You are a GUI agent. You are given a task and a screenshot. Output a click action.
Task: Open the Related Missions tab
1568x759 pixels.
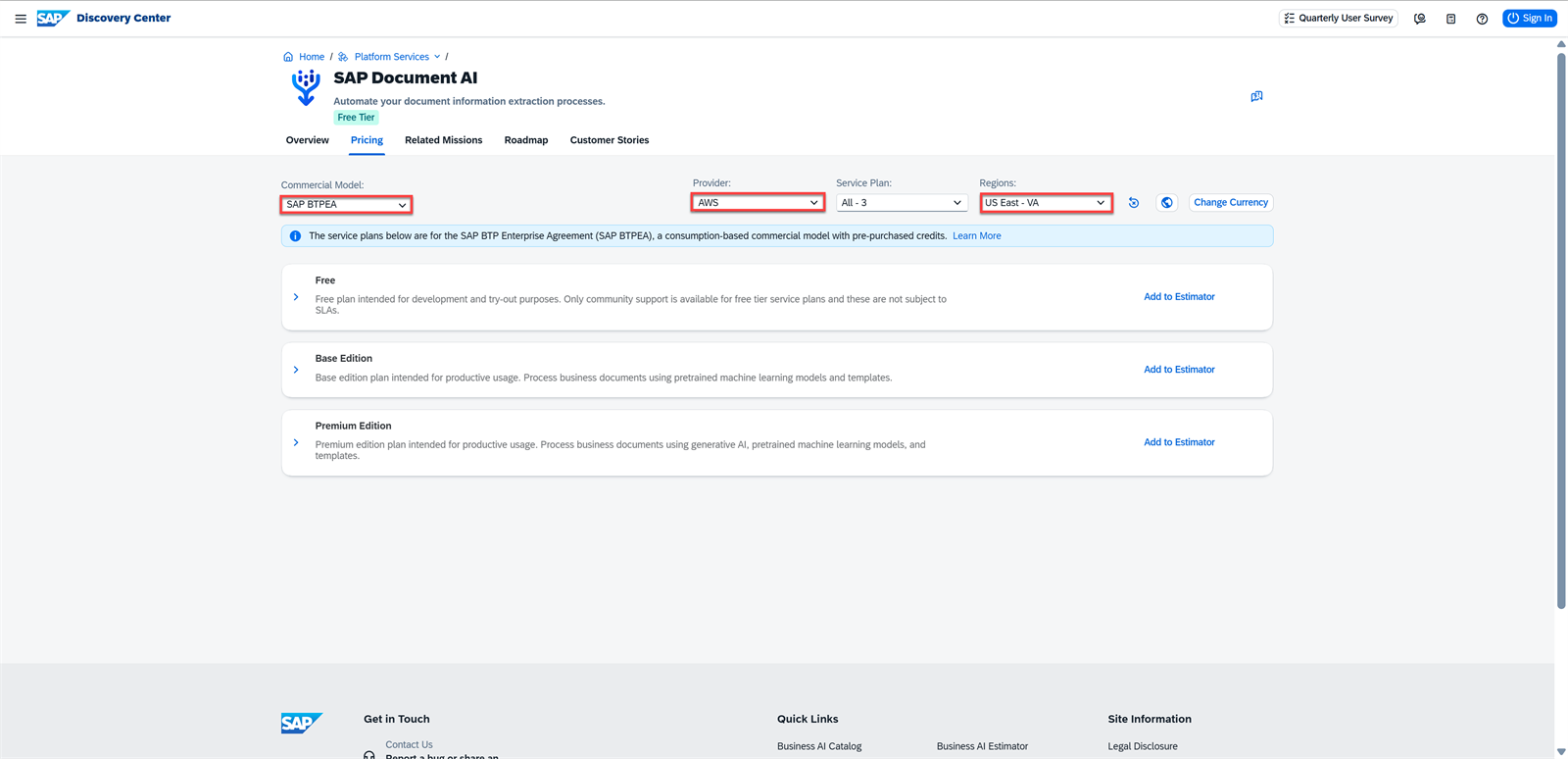coord(444,140)
